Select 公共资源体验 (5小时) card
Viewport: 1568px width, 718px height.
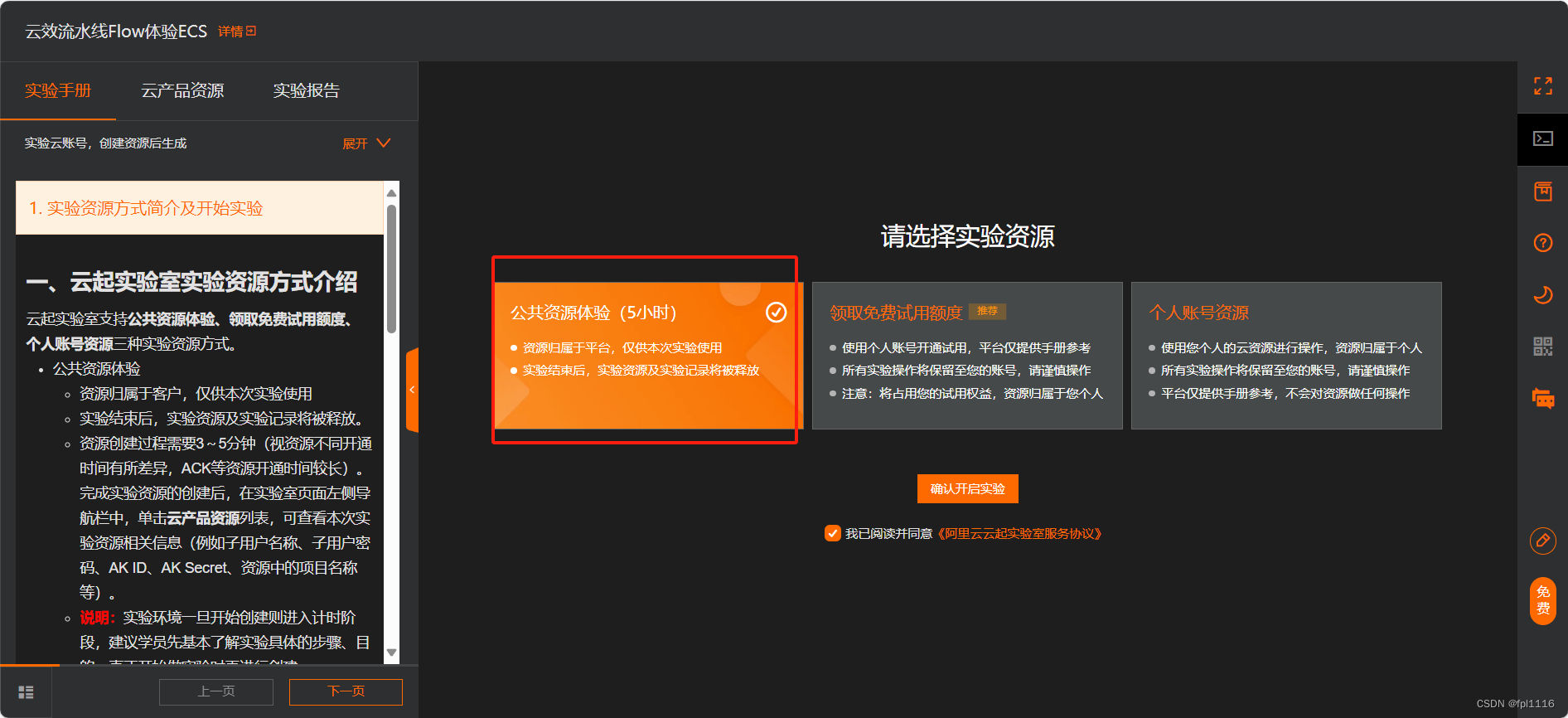click(648, 356)
